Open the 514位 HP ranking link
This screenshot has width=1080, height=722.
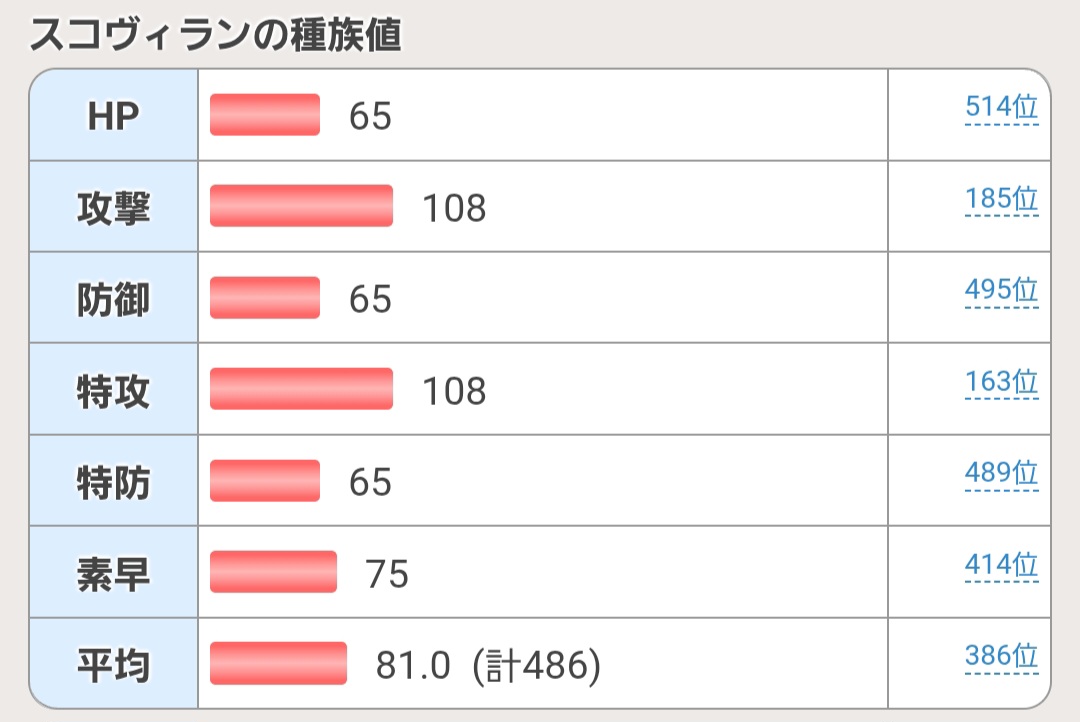coord(1001,107)
